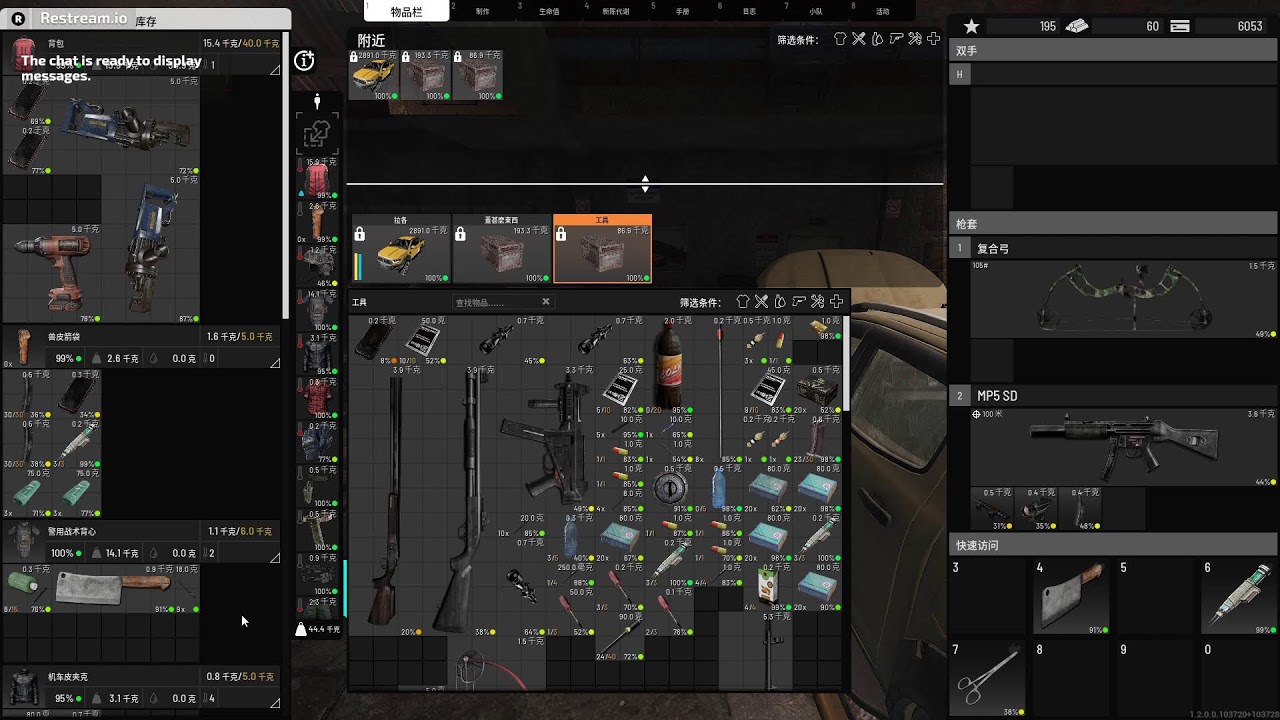This screenshot has width=1280, height=720.
Task: Open the 工具 crate container
Action: (602, 249)
